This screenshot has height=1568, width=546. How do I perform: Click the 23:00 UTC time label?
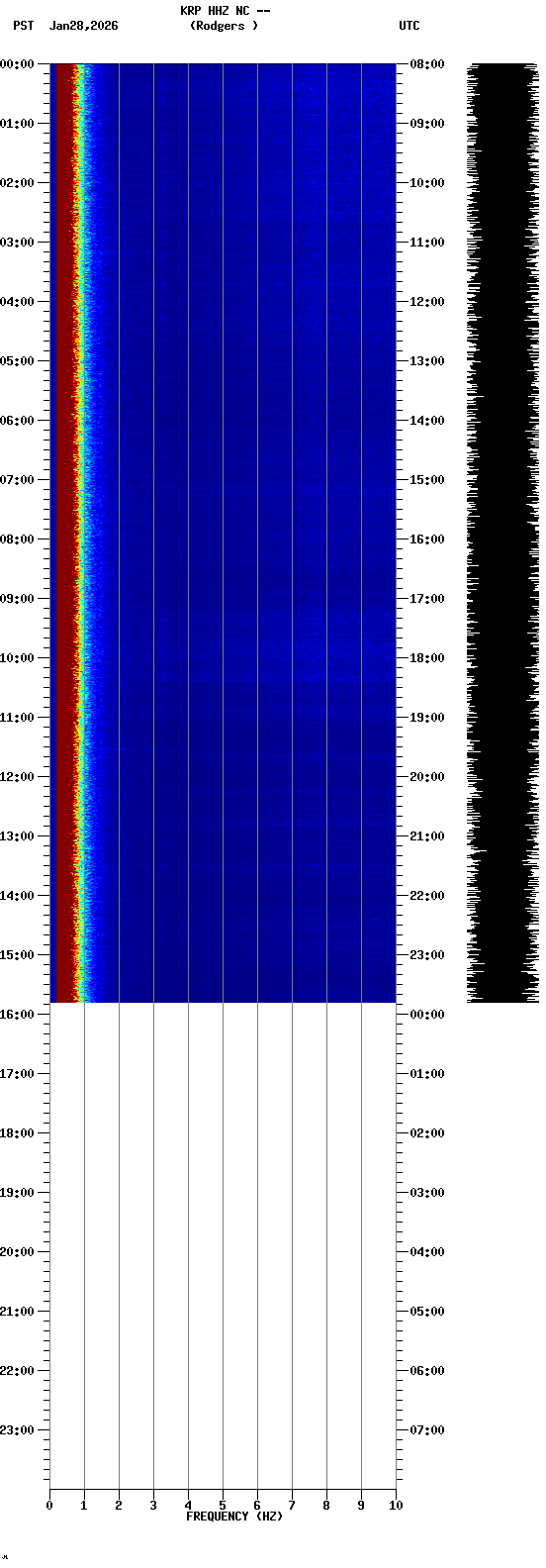point(426,955)
